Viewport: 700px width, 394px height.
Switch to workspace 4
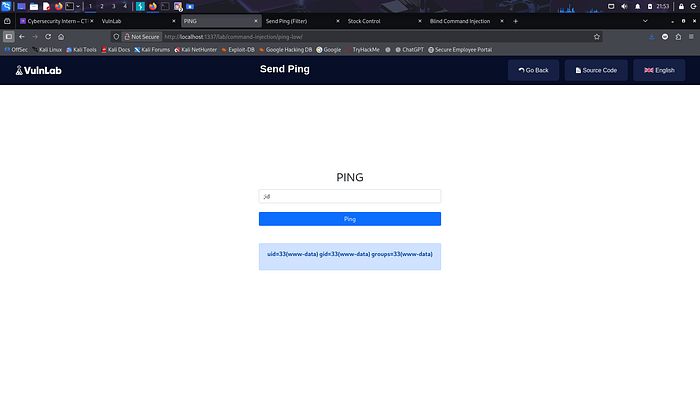pos(125,6)
